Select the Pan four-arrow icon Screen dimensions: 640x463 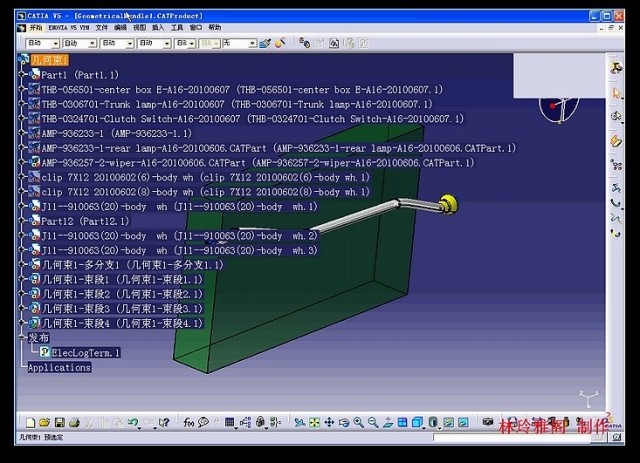[329, 423]
